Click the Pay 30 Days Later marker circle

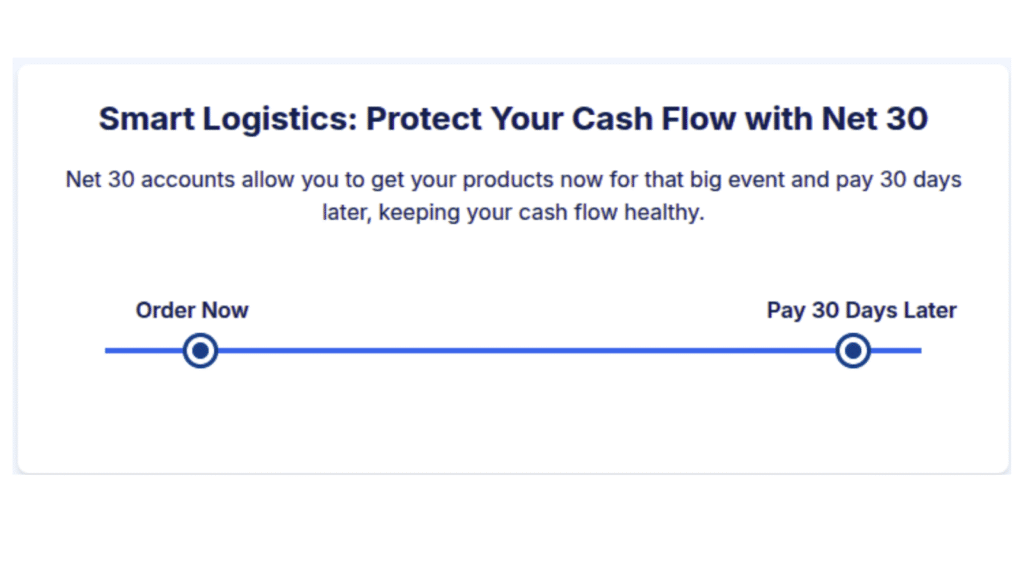pyautogui.click(x=853, y=351)
